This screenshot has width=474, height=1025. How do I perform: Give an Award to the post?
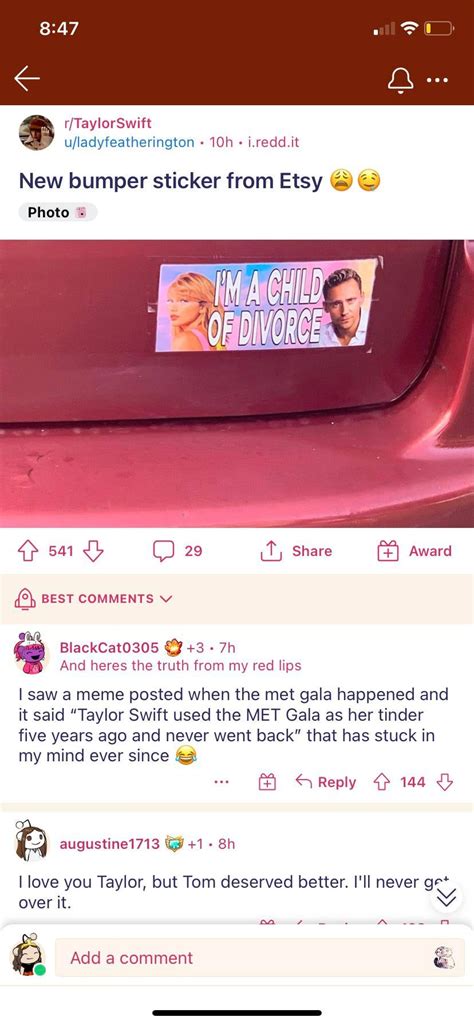pos(414,551)
